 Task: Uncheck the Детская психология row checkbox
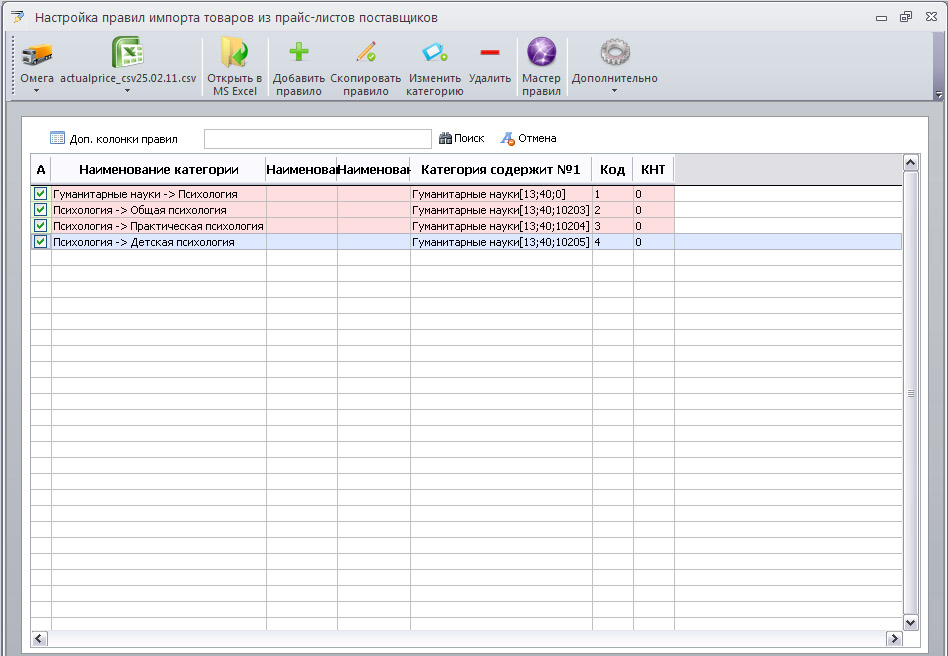(41, 241)
